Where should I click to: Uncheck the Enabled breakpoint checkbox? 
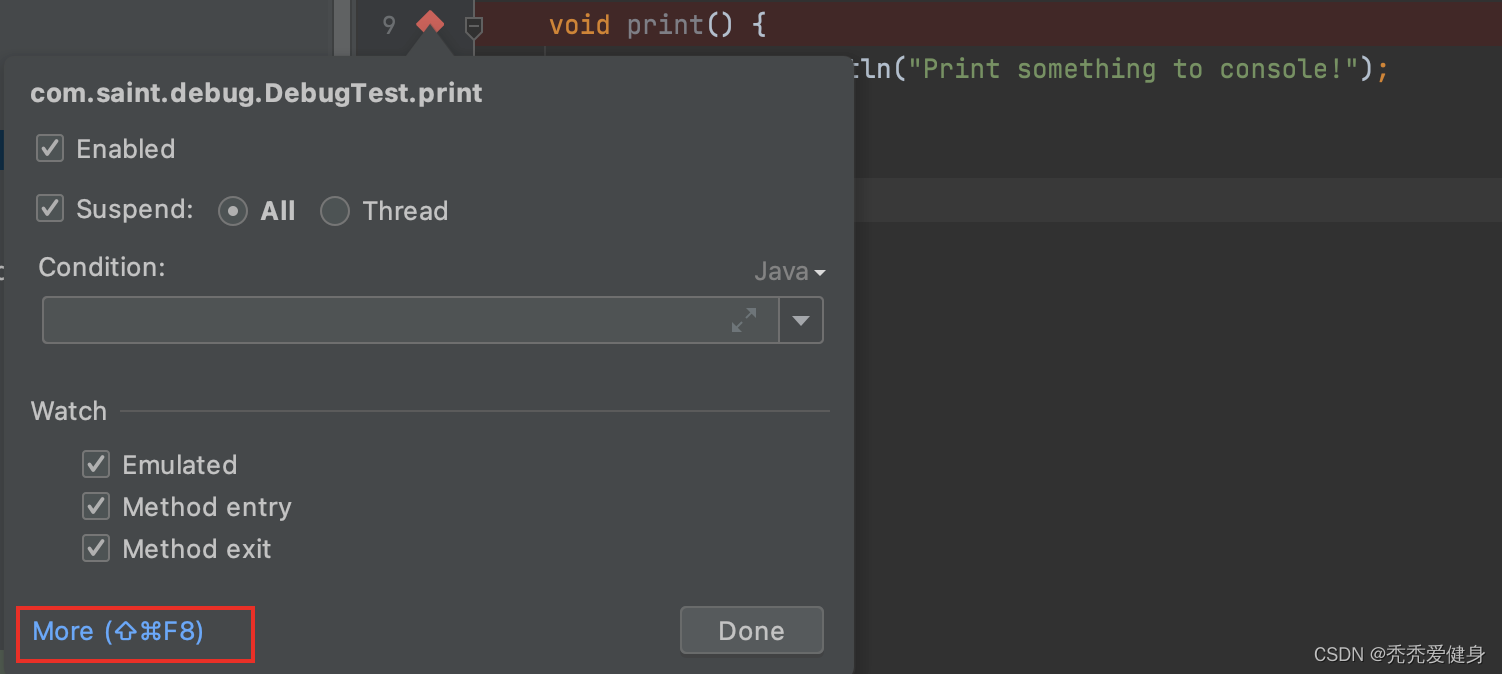50,149
